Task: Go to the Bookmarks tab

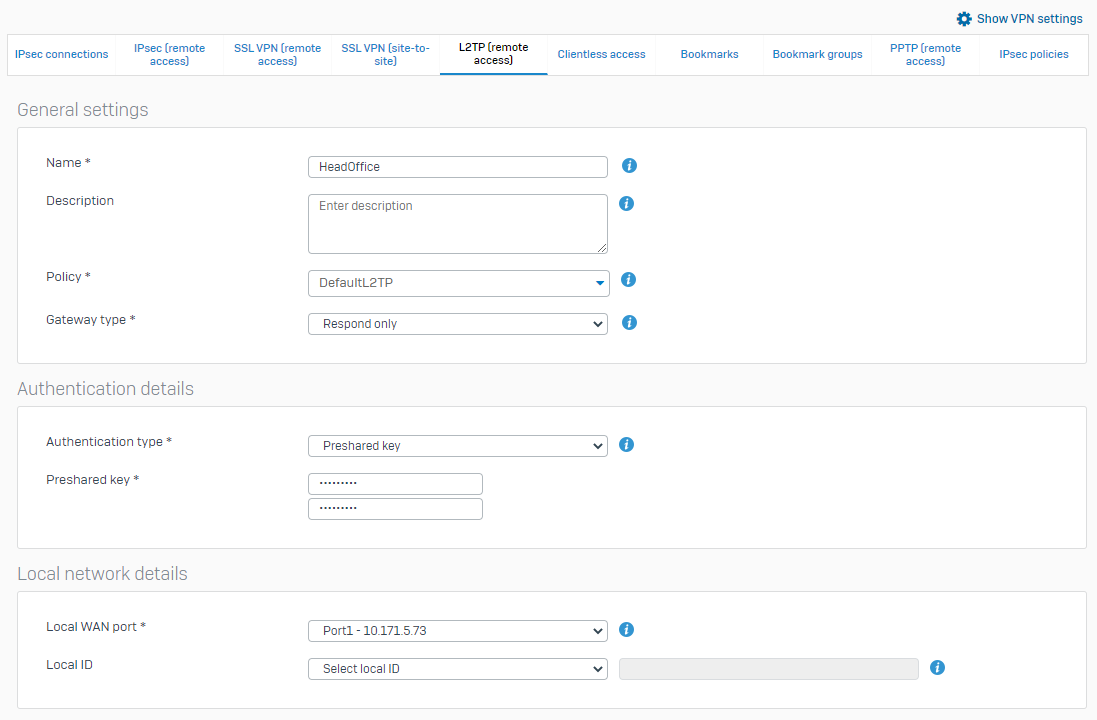Action: 709,54
